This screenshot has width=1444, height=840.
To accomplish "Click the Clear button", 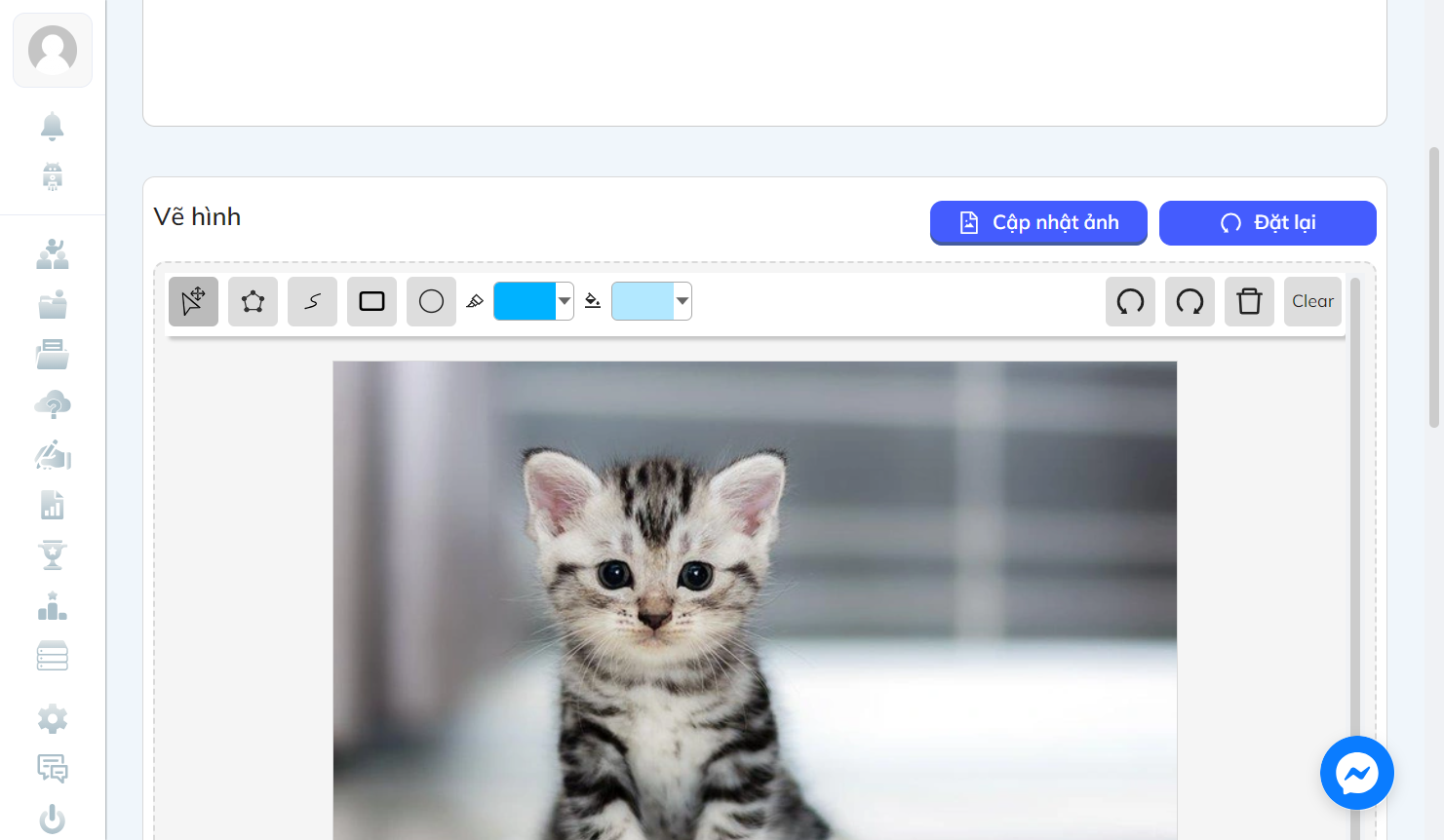I will 1312,301.
